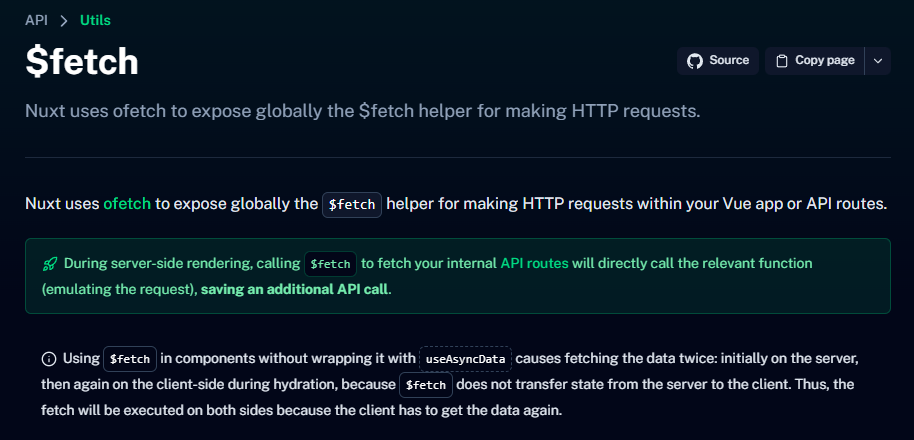Click the $fetch badge right after Using
The width and height of the screenshot is (914, 440).
[130, 358]
